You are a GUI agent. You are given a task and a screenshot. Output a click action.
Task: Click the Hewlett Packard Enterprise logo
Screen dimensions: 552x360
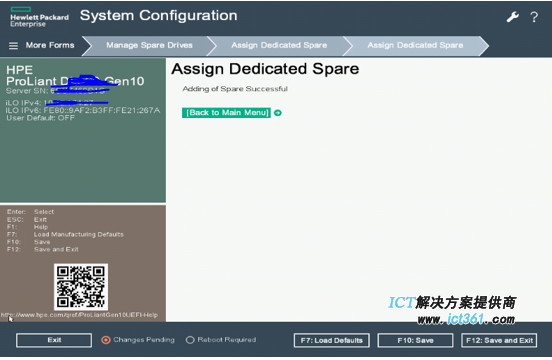tap(39, 17)
